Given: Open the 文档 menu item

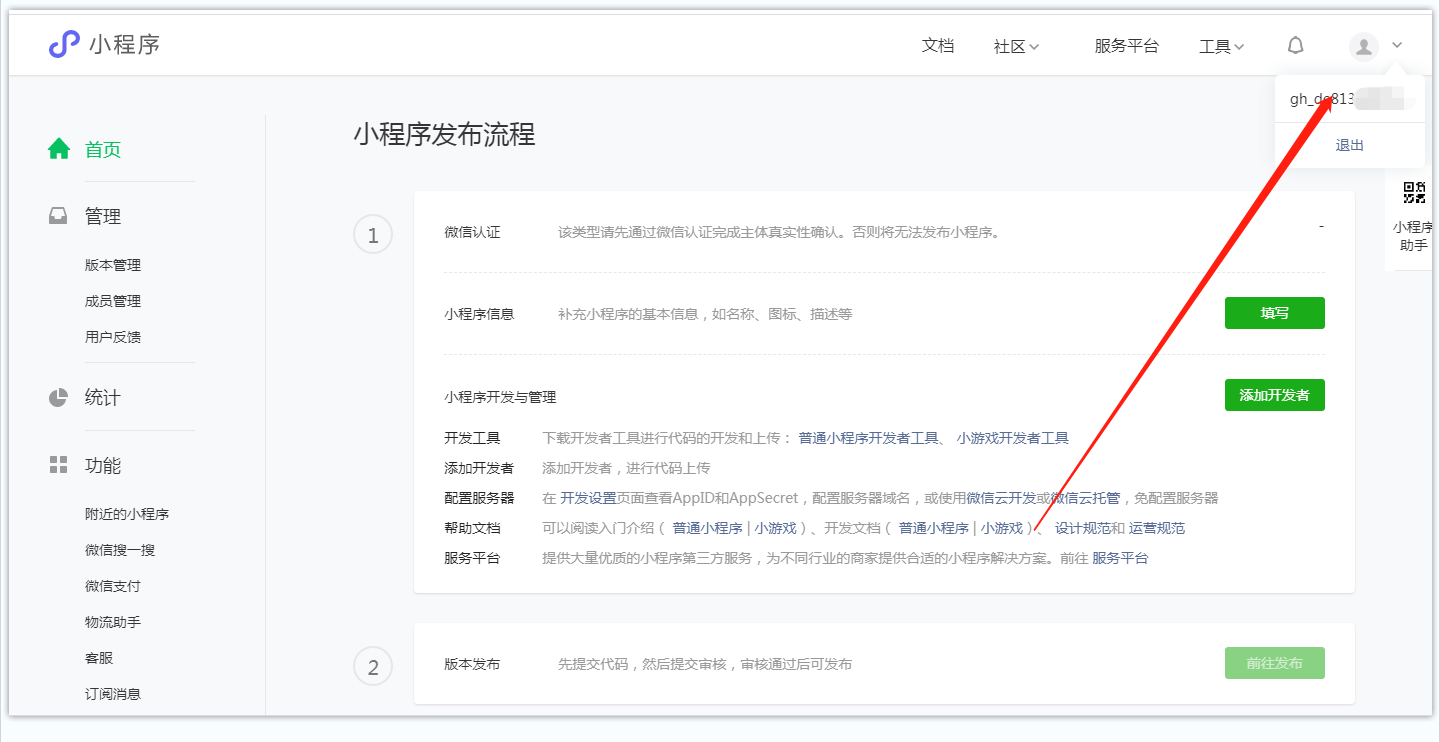Looking at the screenshot, I should pos(938,46).
